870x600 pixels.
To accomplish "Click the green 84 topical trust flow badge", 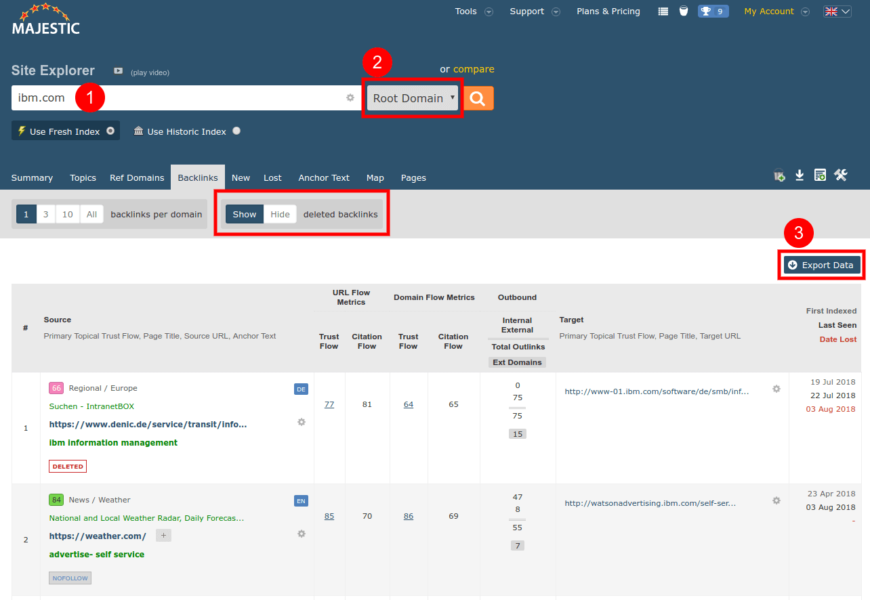I will (56, 500).
